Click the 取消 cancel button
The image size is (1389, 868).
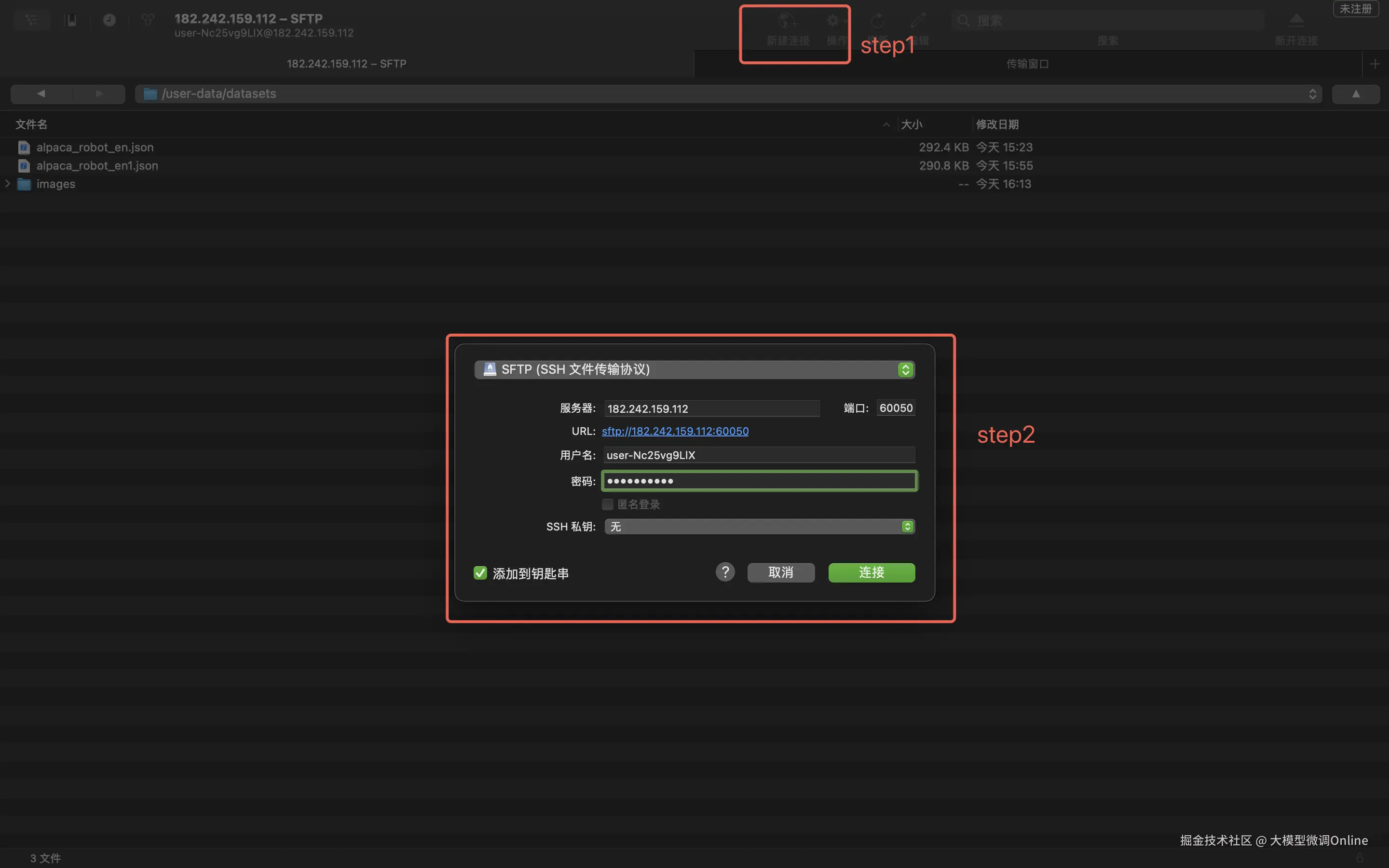[780, 572]
